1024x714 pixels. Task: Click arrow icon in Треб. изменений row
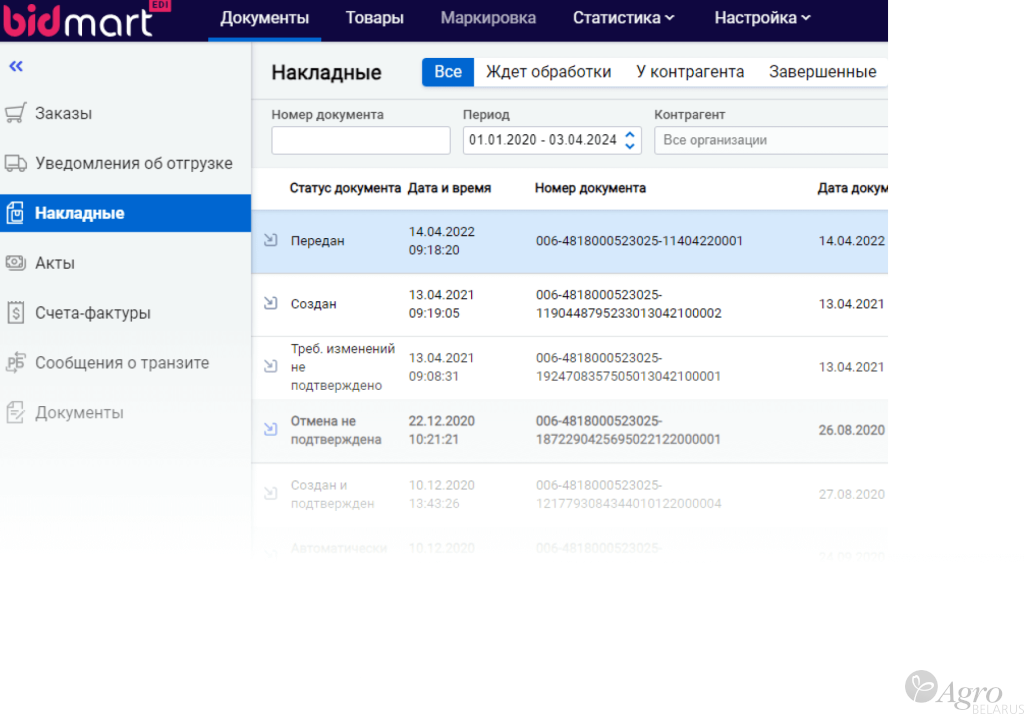tap(270, 366)
